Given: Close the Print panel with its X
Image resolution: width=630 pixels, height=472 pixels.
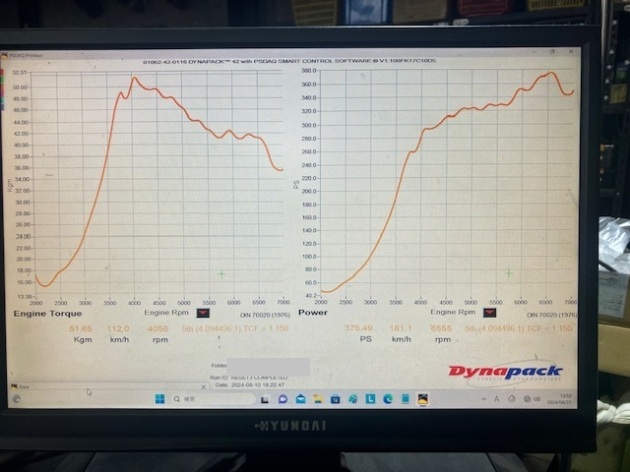Looking at the screenshot, I should pos(204,387).
